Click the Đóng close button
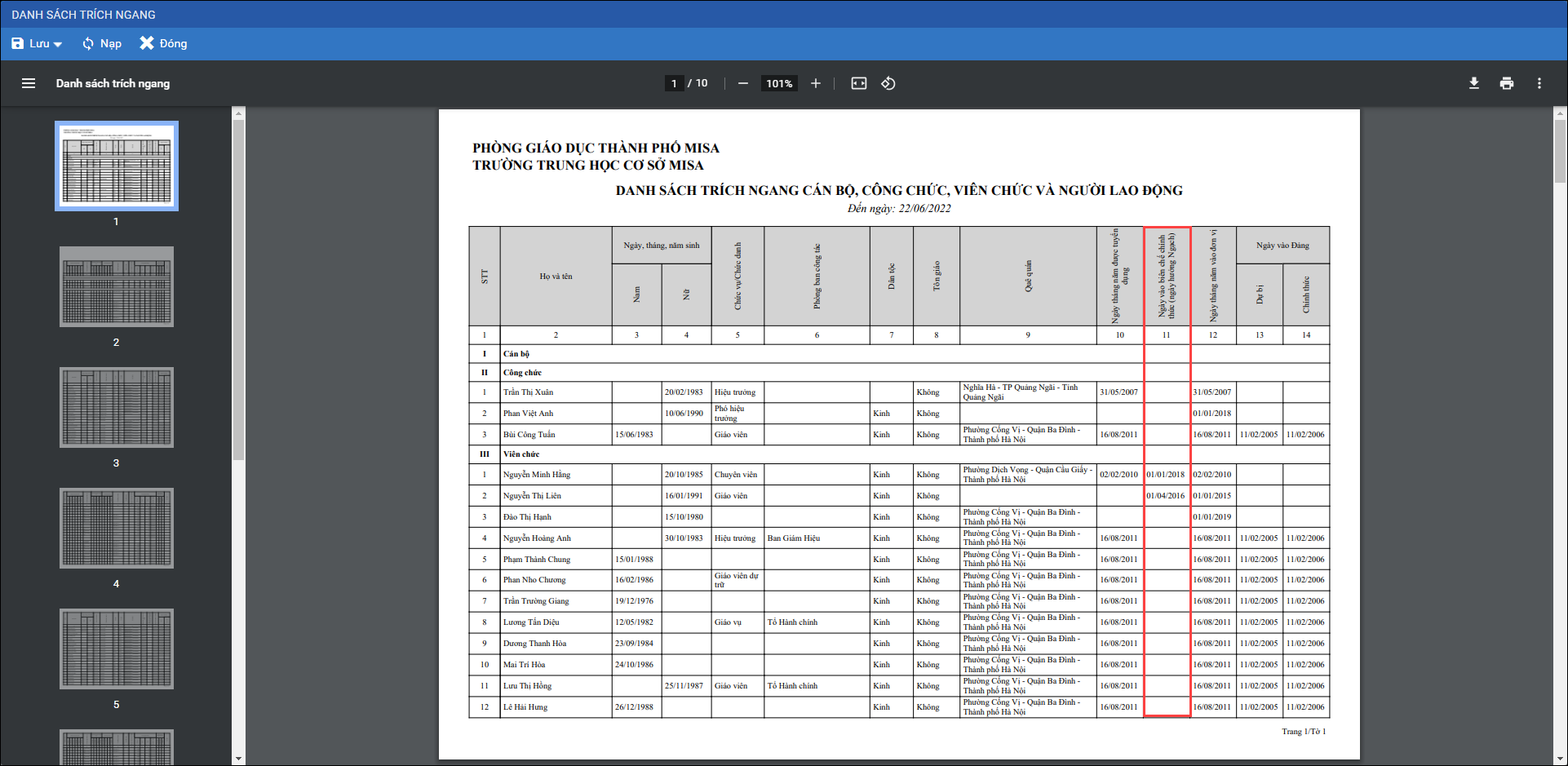Viewport: 1568px width, 766px height. pos(163,43)
